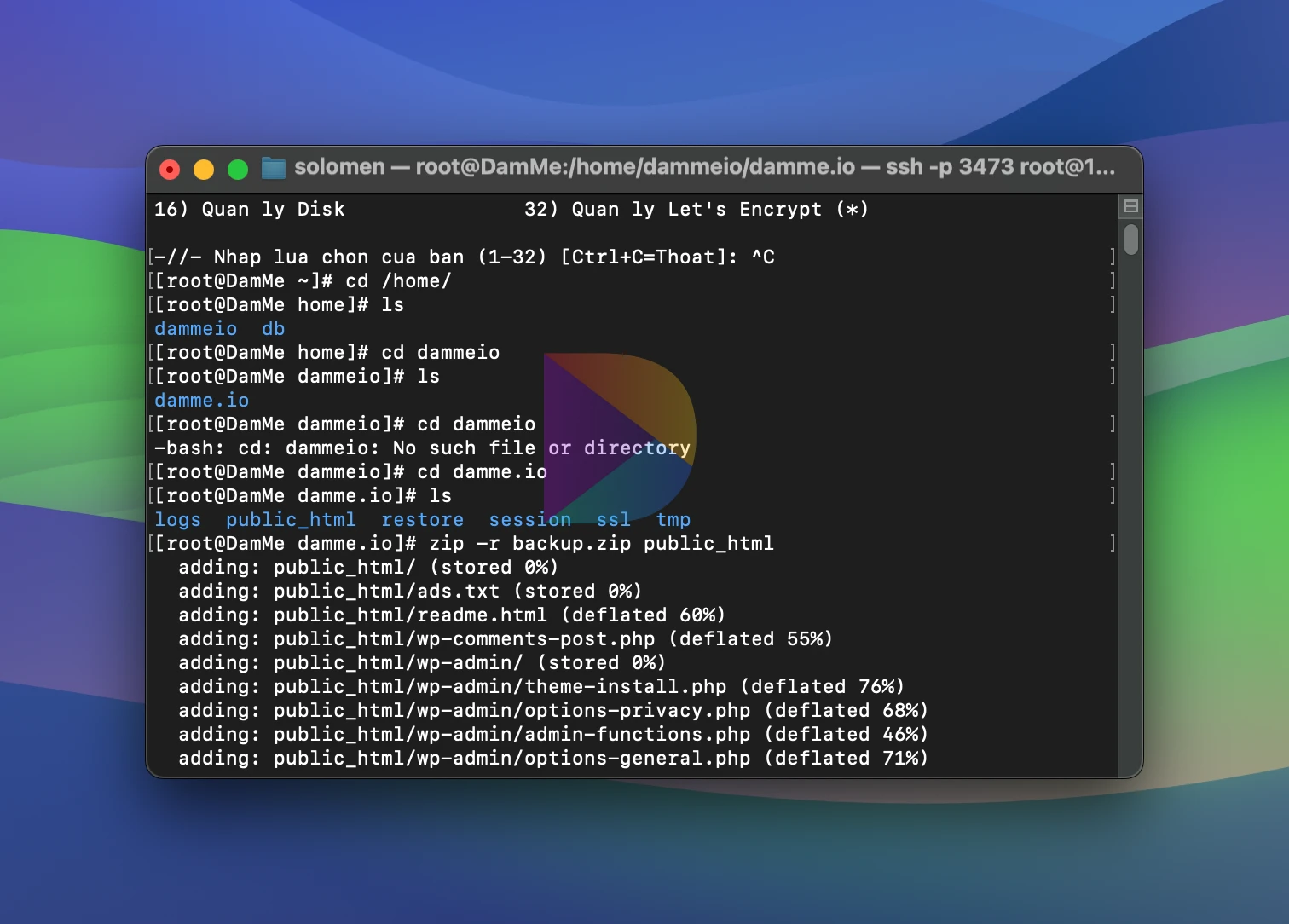Click the blue 'damme.io' directory entry
This screenshot has width=1289, height=924.
202,401
